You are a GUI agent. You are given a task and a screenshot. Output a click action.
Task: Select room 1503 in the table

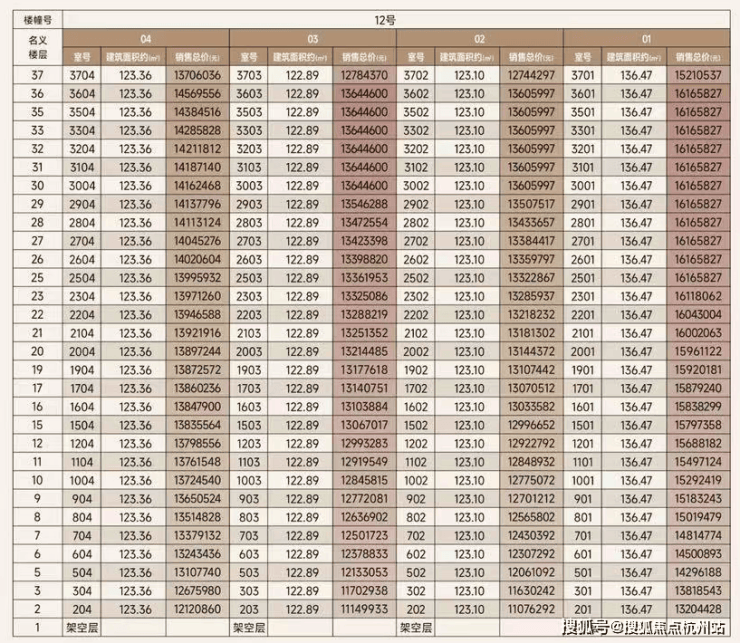(250, 426)
